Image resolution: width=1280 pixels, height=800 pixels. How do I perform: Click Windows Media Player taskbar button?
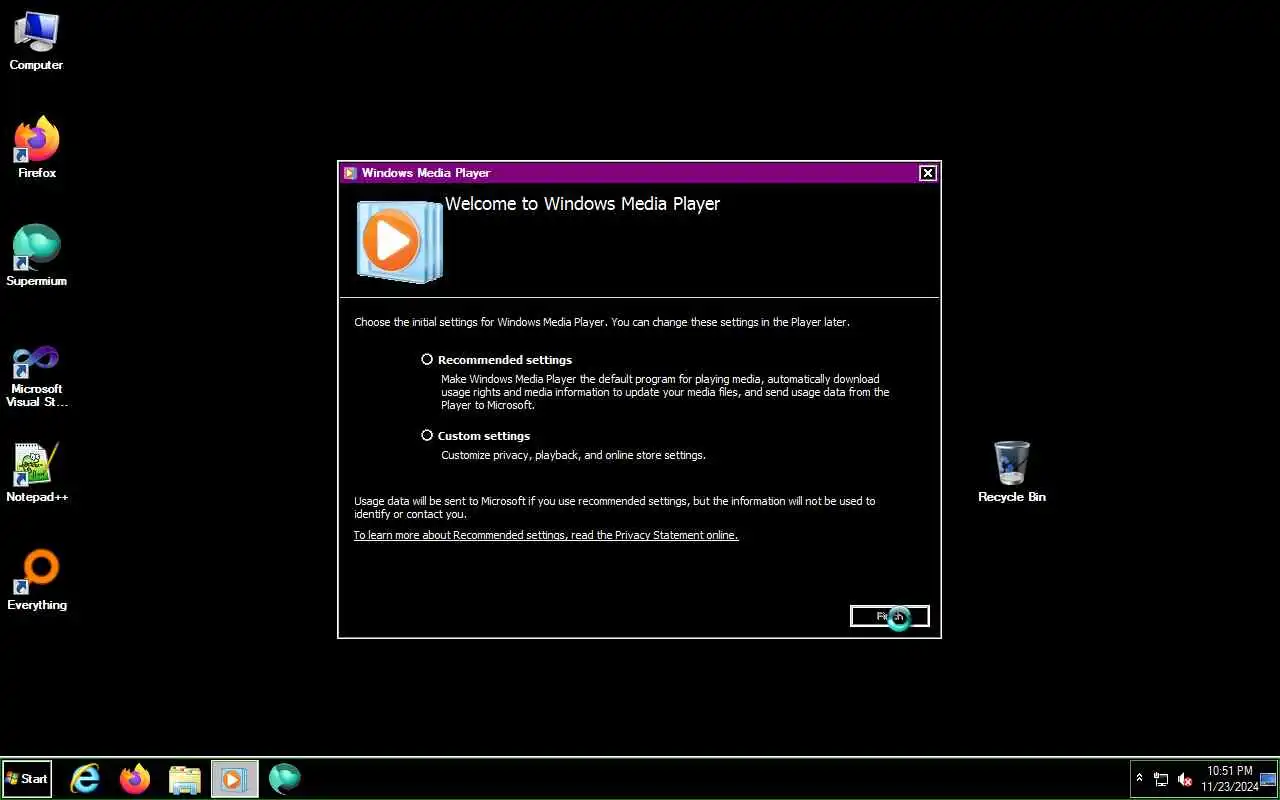[x=235, y=779]
